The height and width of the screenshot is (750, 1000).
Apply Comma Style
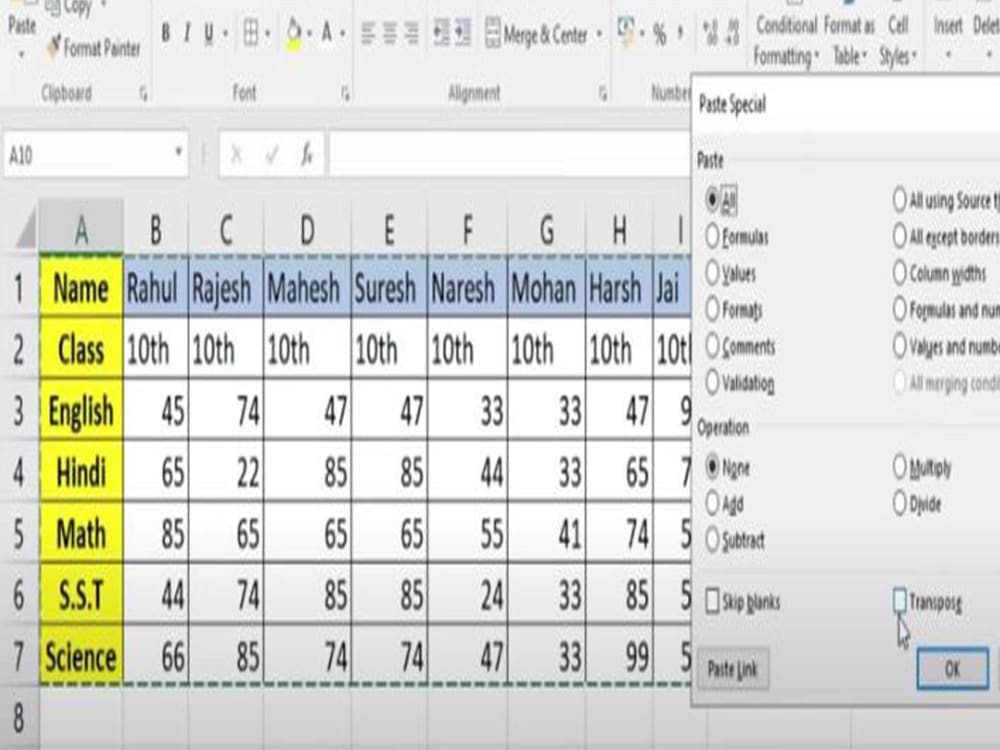(x=680, y=33)
